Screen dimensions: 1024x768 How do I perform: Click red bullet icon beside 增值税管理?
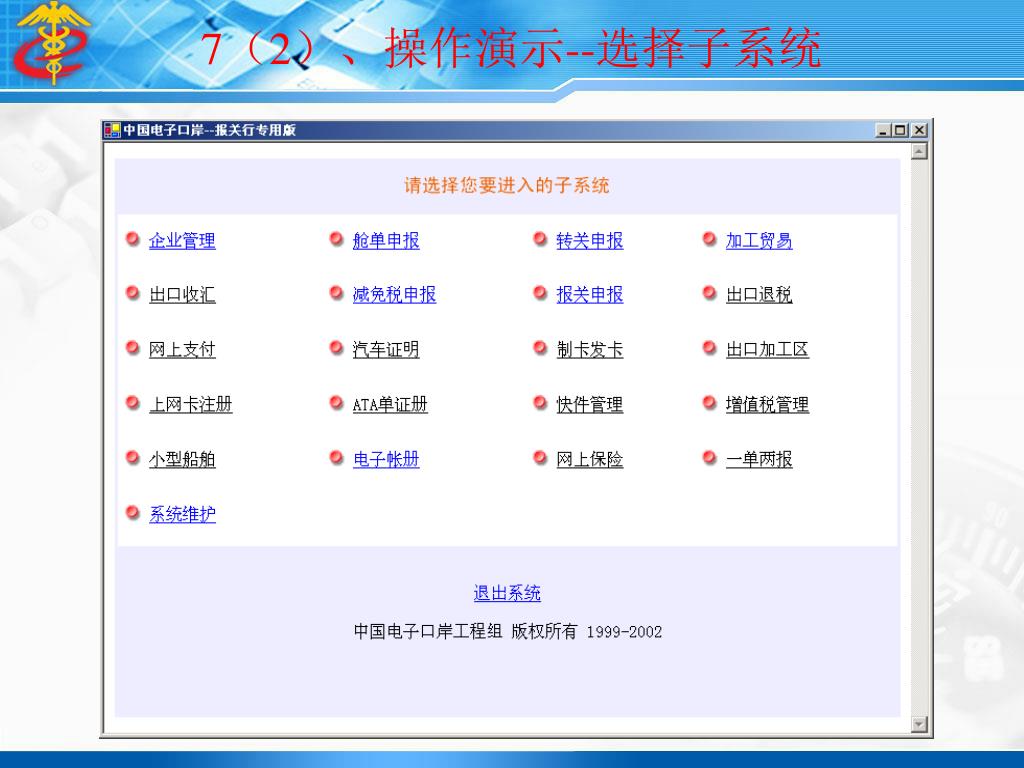[x=709, y=402]
